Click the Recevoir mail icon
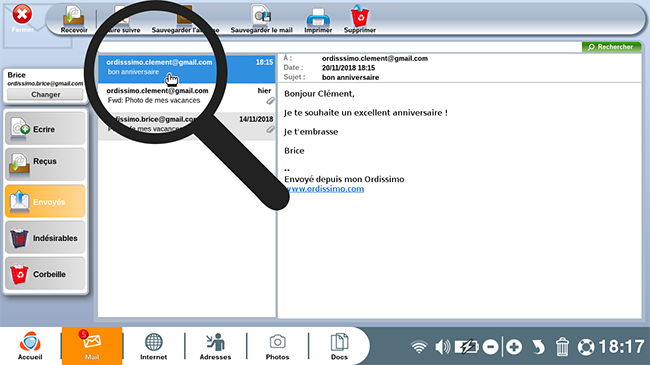650x365 pixels. [x=74, y=19]
